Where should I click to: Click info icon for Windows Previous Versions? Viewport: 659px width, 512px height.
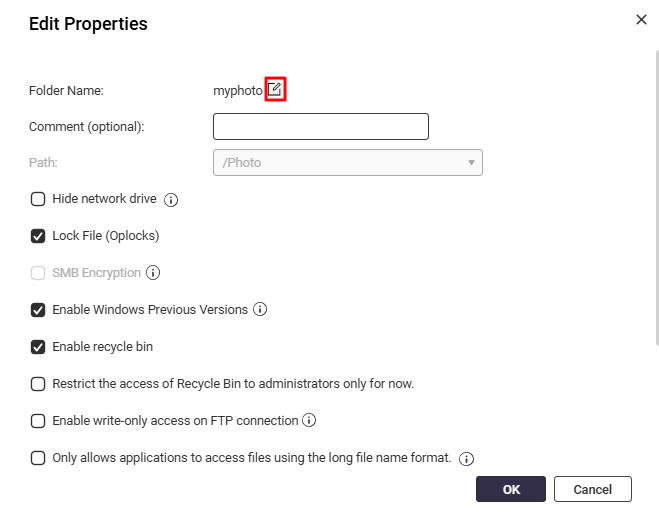[x=260, y=310]
